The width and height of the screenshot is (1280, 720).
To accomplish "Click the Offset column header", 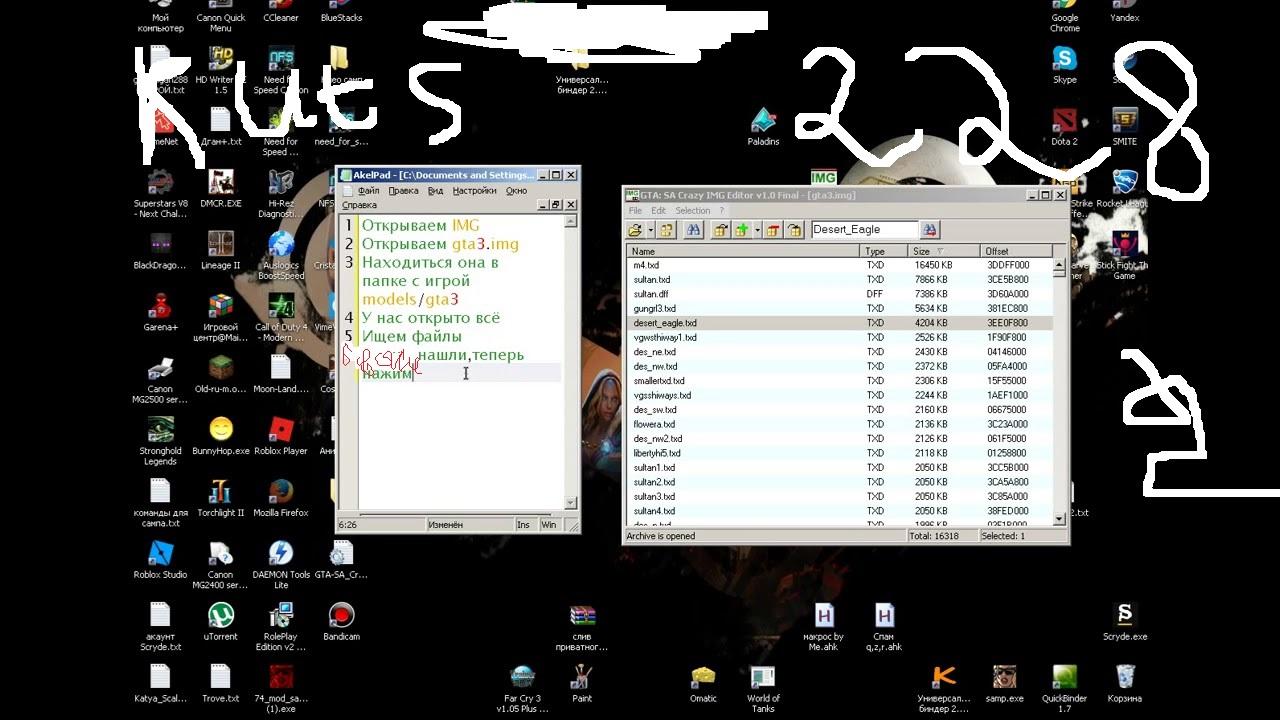I will point(1015,252).
